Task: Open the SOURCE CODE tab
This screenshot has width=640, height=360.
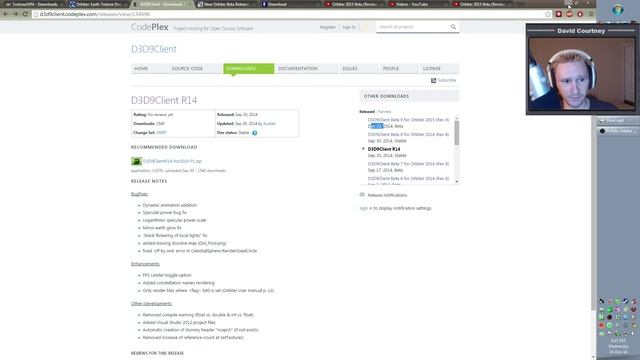Action: pos(187,69)
